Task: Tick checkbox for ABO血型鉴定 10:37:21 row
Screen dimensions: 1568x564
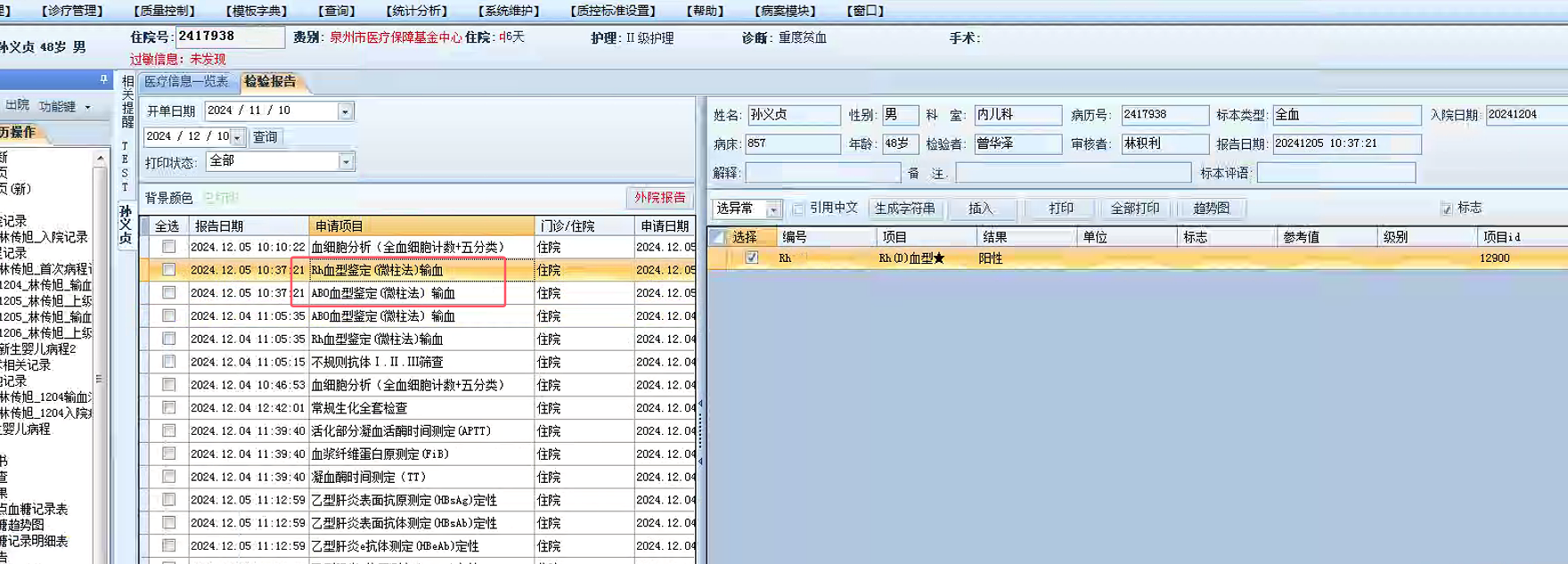Action: click(x=168, y=293)
